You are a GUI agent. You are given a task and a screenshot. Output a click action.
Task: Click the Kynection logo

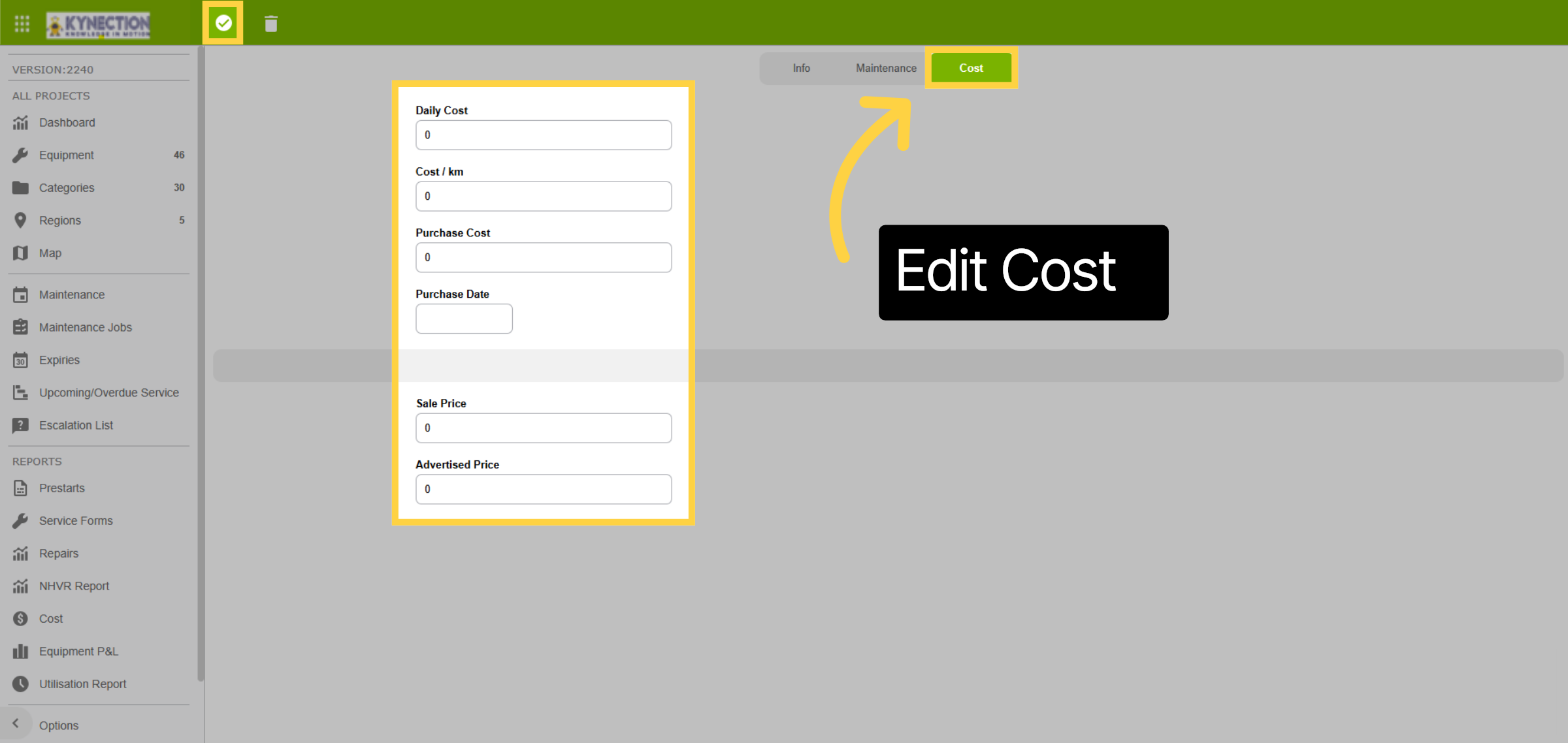point(98,25)
